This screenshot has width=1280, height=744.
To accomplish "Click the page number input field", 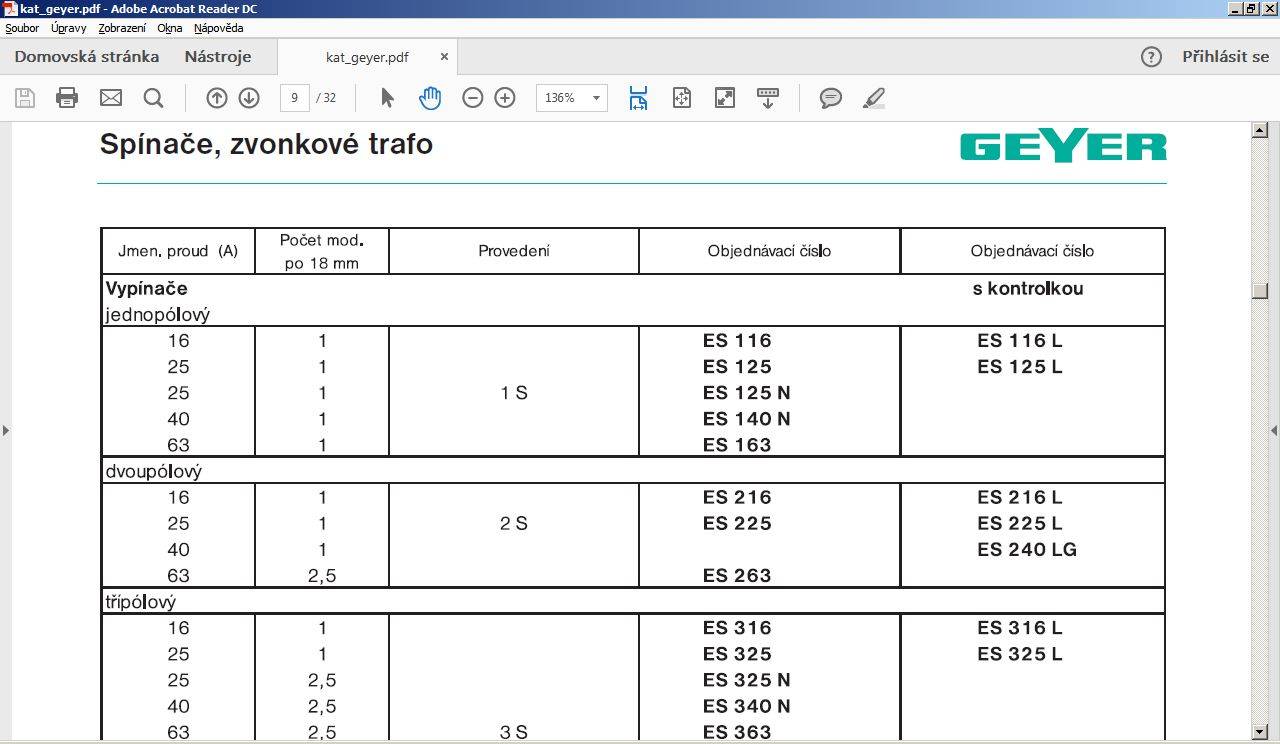I will point(294,97).
